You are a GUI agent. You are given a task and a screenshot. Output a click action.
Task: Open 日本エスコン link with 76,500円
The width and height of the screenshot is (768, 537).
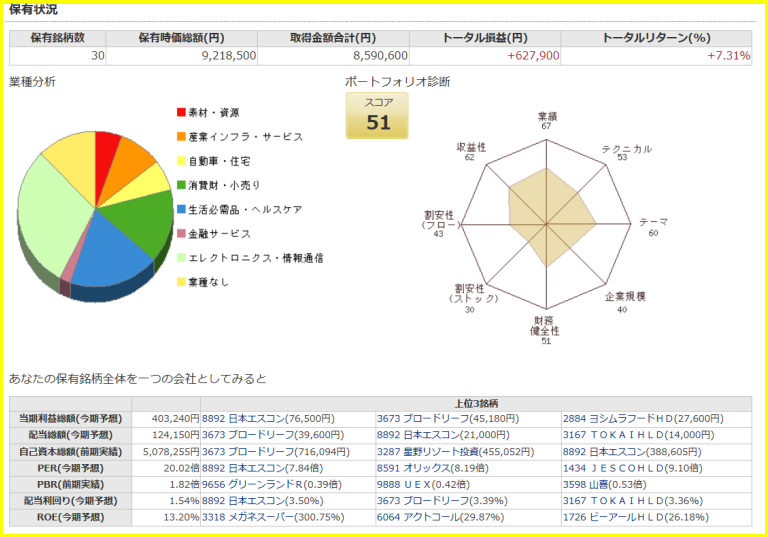tap(268, 419)
